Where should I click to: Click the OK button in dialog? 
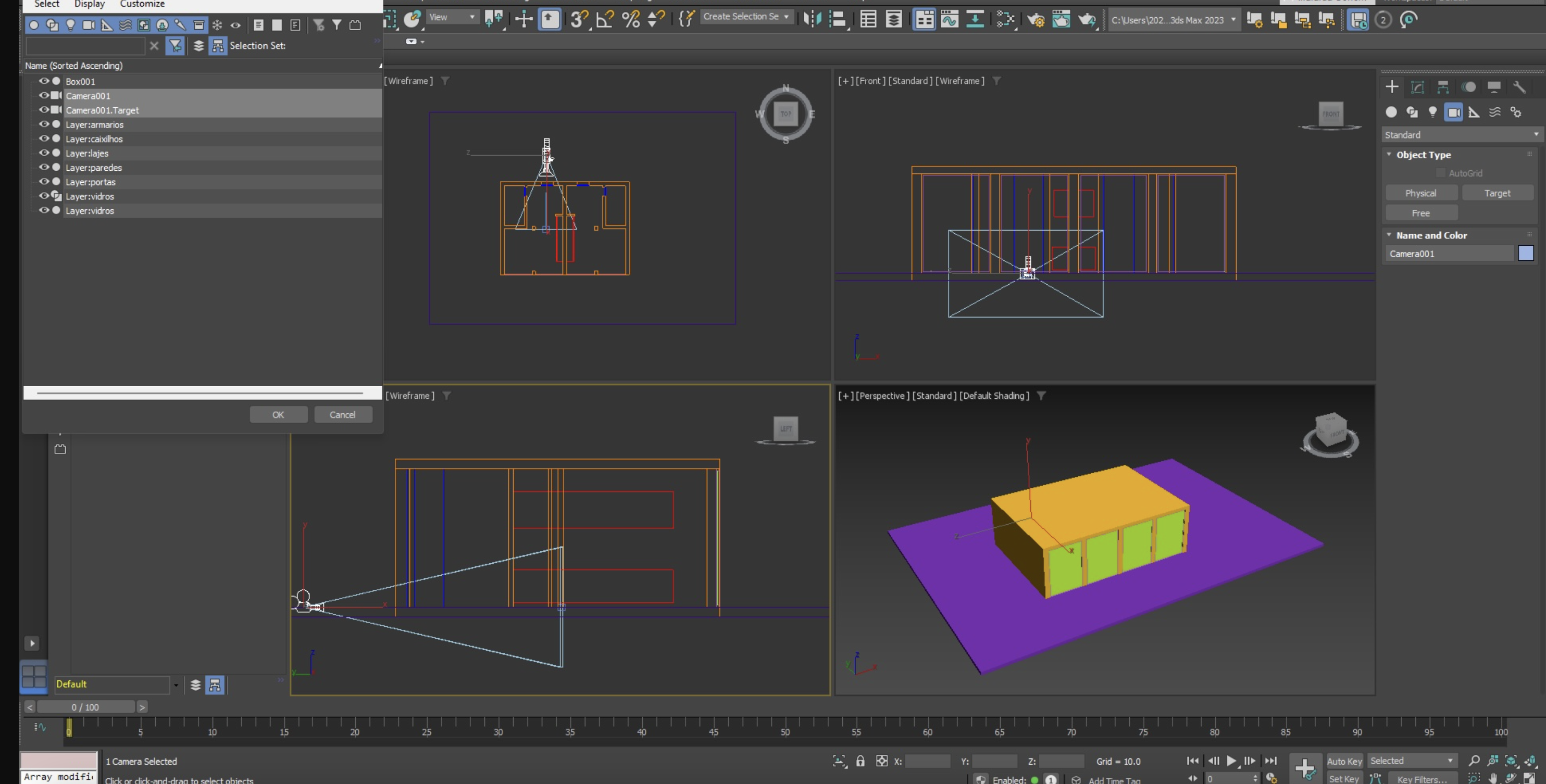[x=279, y=414]
